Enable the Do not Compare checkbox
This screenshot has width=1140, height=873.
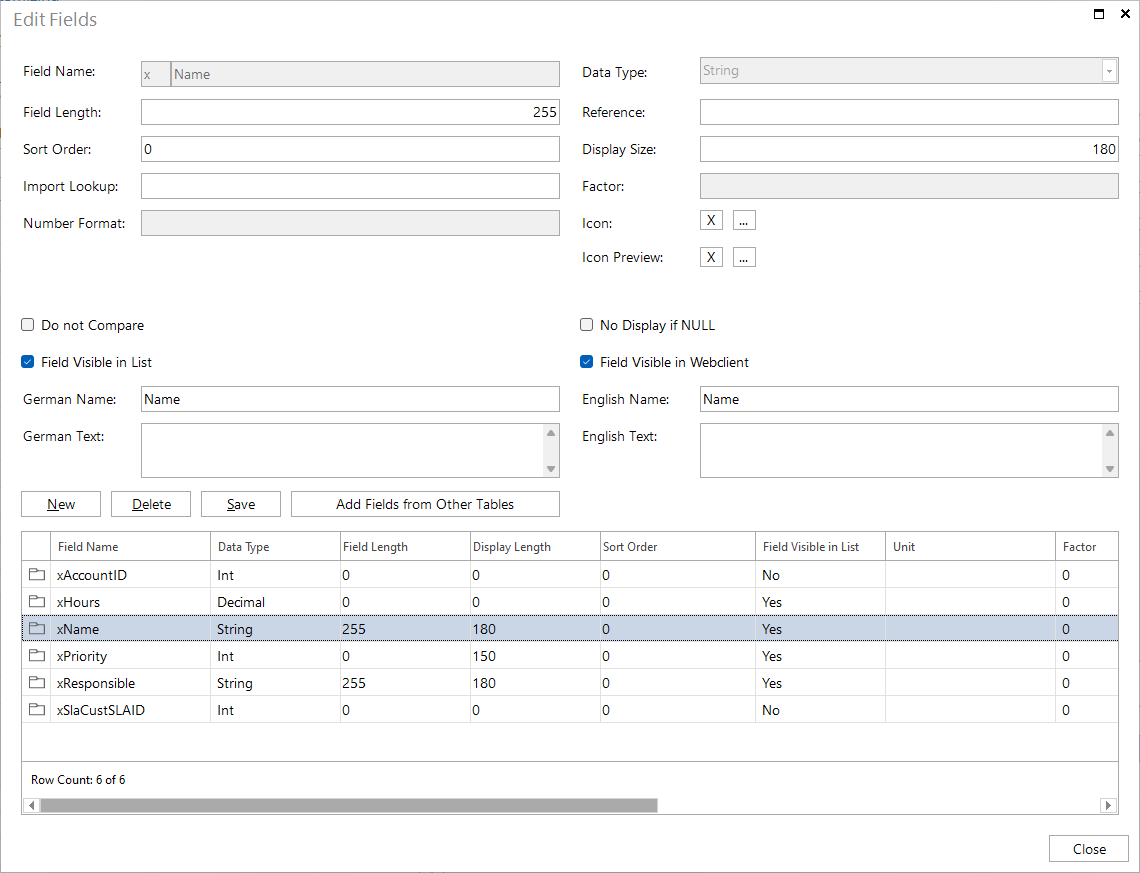click(28, 325)
